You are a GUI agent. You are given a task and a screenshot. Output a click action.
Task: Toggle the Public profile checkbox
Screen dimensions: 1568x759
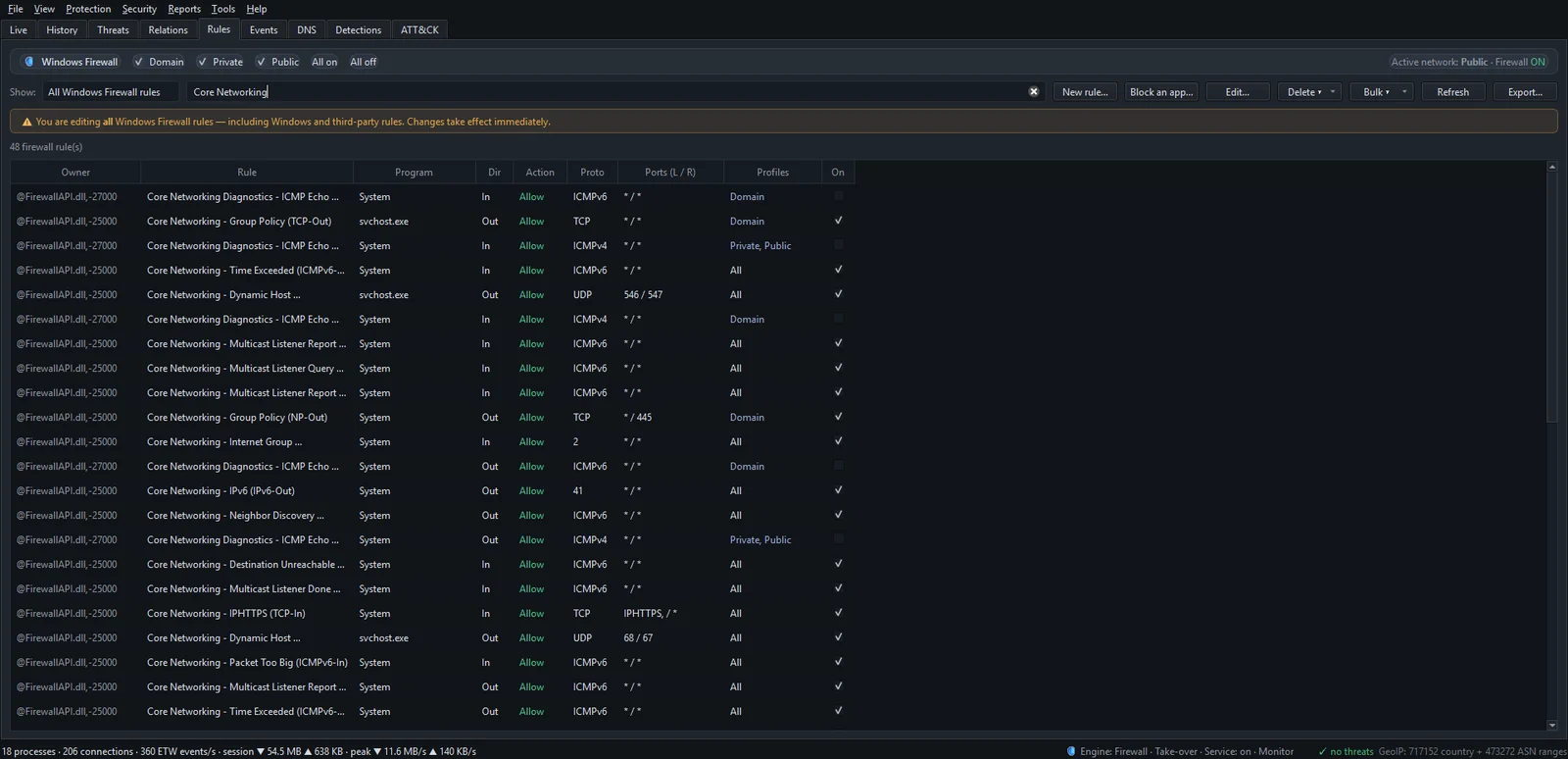(262, 62)
